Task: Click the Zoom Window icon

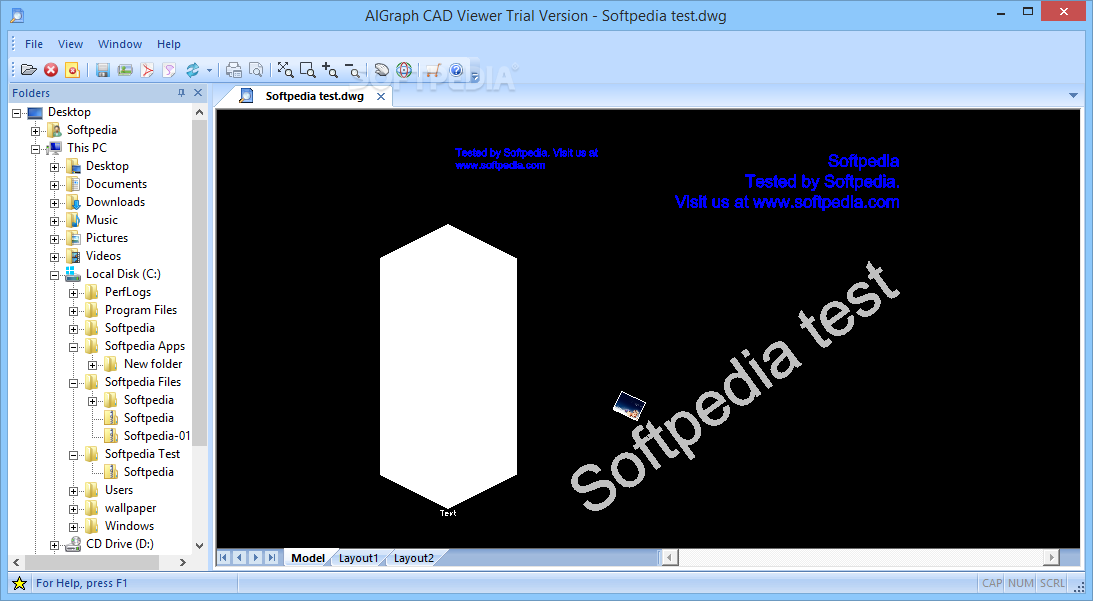Action: click(307, 70)
